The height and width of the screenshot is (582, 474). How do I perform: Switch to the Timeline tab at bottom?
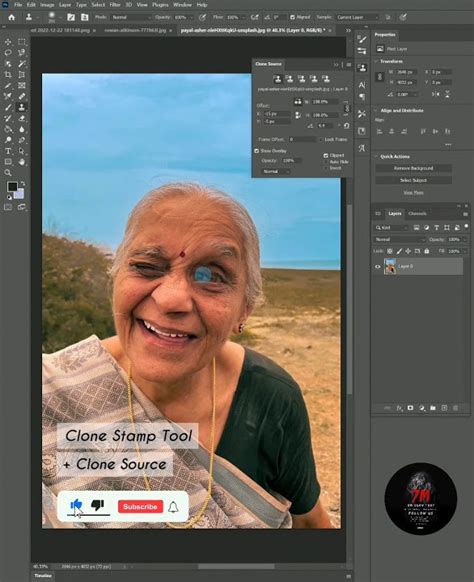[x=43, y=576]
